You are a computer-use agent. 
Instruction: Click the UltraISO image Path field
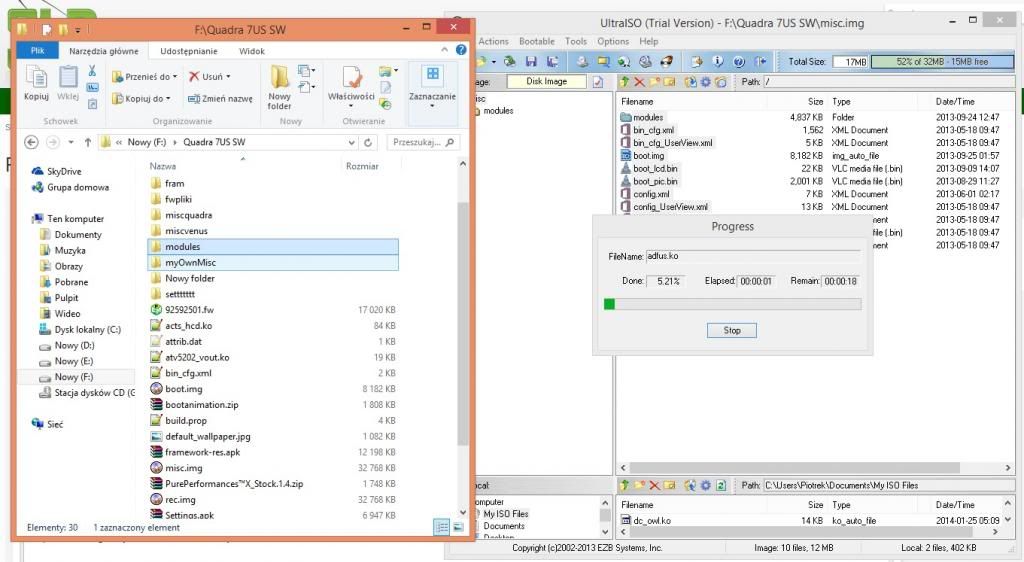pyautogui.click(x=889, y=82)
